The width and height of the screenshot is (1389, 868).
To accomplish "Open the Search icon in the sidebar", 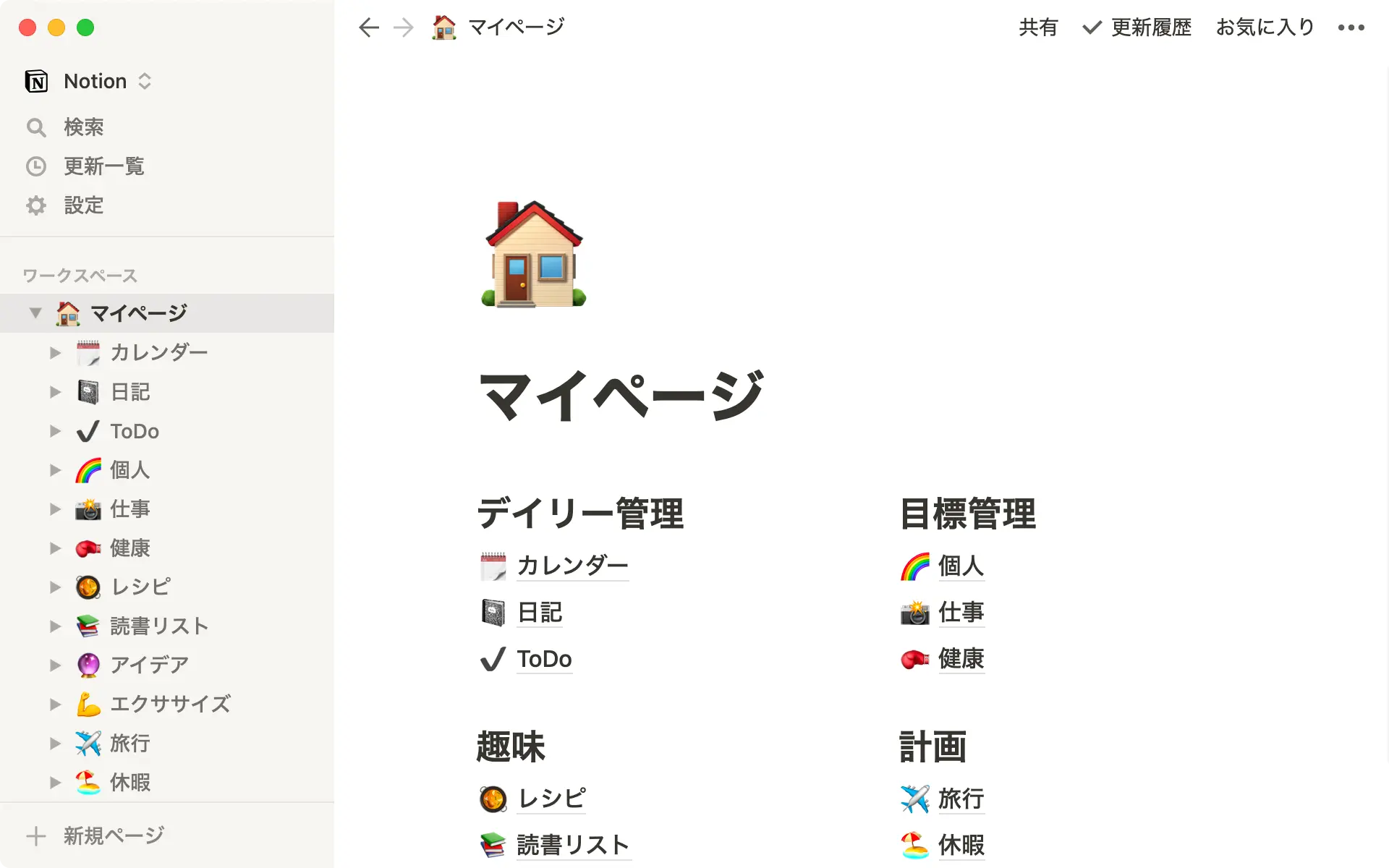I will 36,127.
